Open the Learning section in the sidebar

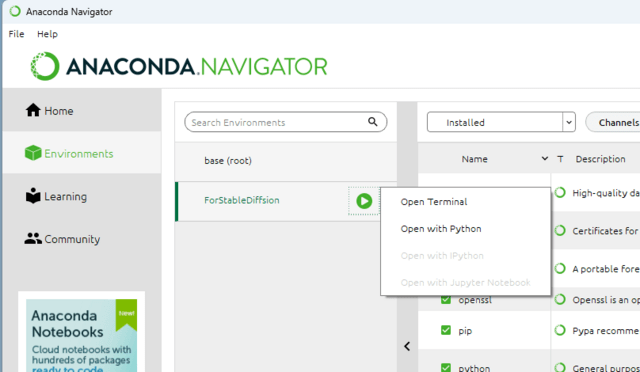pos(82,196)
